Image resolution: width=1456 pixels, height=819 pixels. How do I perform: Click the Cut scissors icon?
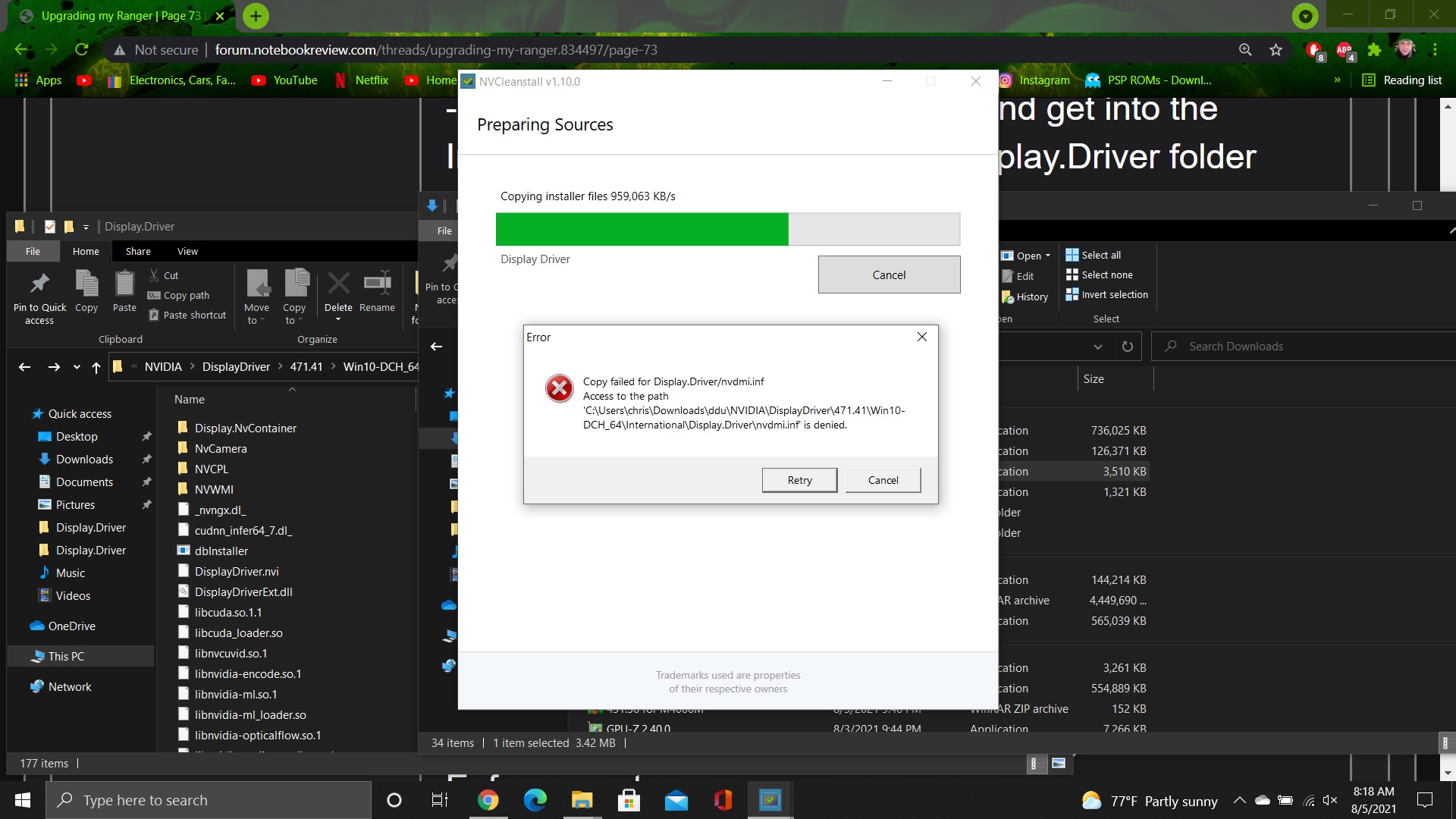[155, 275]
